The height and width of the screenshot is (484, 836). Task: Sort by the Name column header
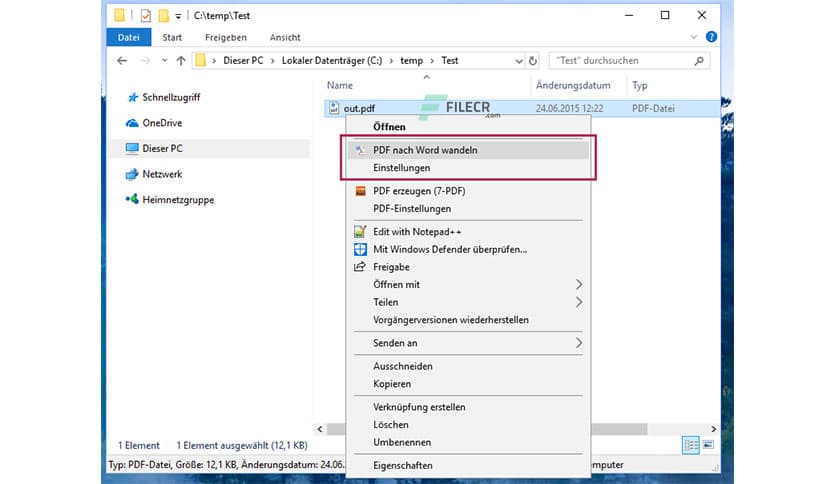click(340, 85)
